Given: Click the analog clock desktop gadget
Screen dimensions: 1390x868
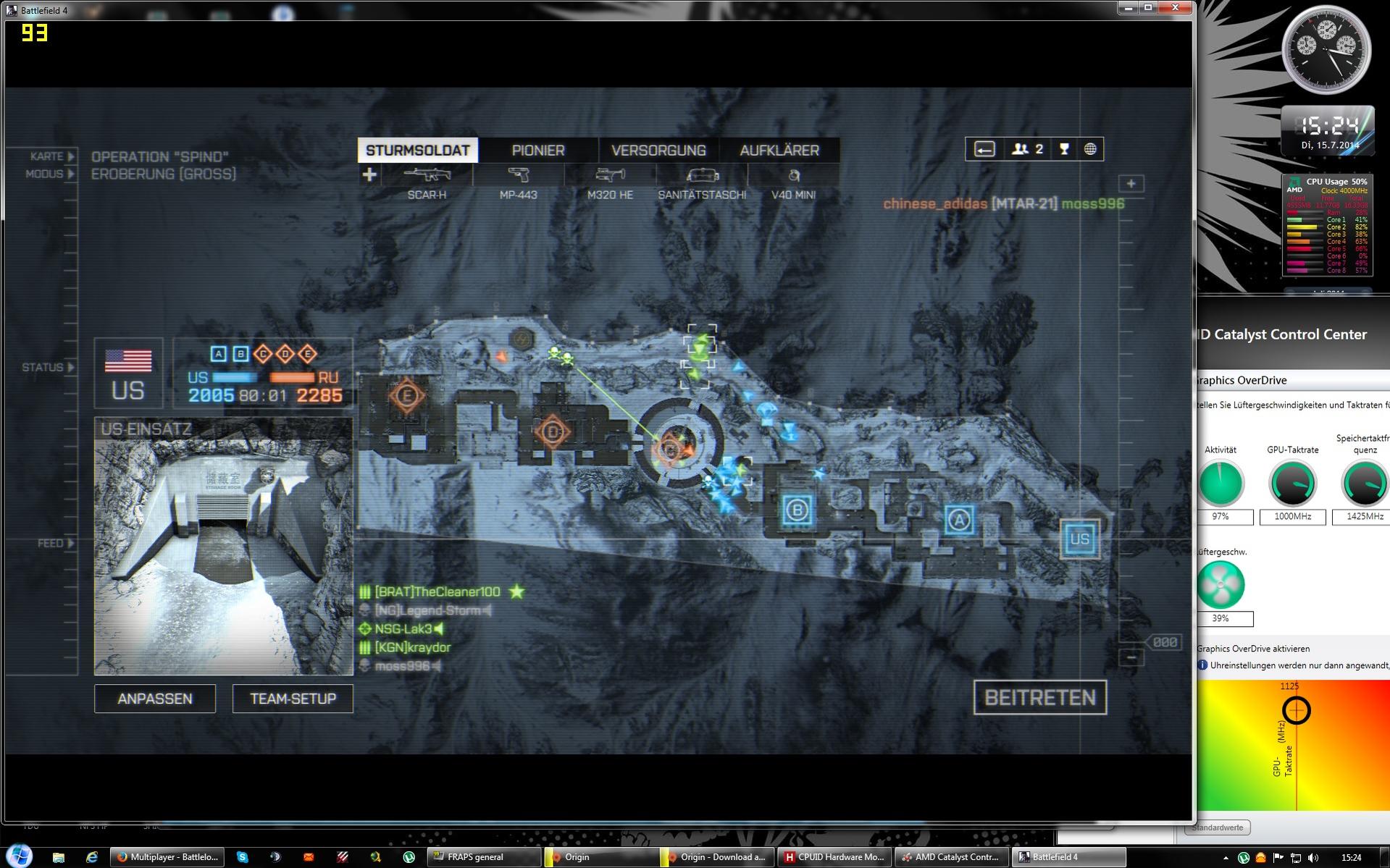Looking at the screenshot, I should pos(1326,49).
